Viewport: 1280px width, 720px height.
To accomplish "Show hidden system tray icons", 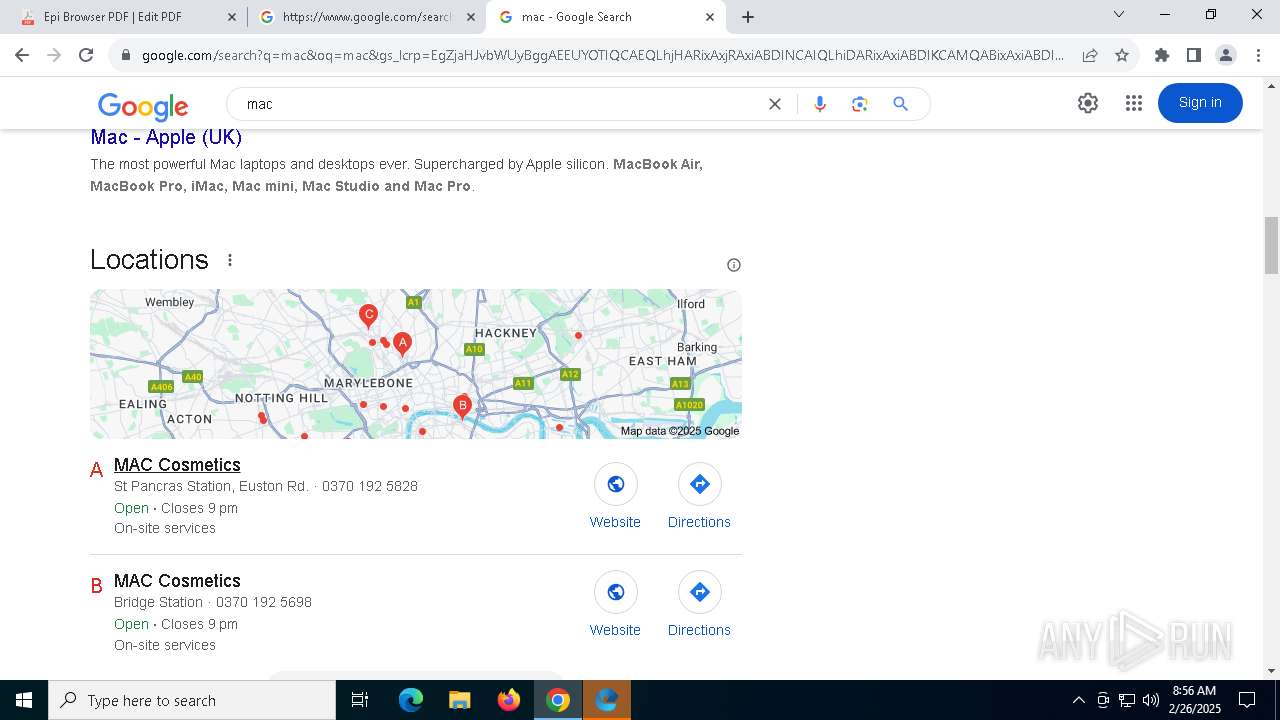I will click(1078, 700).
